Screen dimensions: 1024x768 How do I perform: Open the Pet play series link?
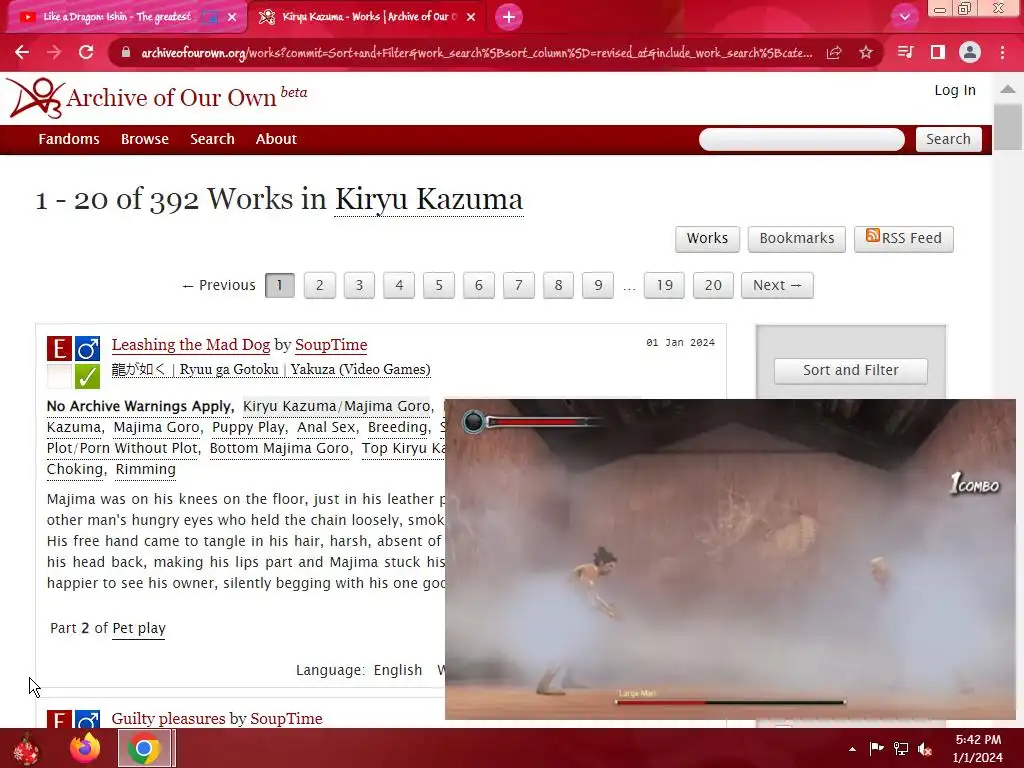pos(139,628)
